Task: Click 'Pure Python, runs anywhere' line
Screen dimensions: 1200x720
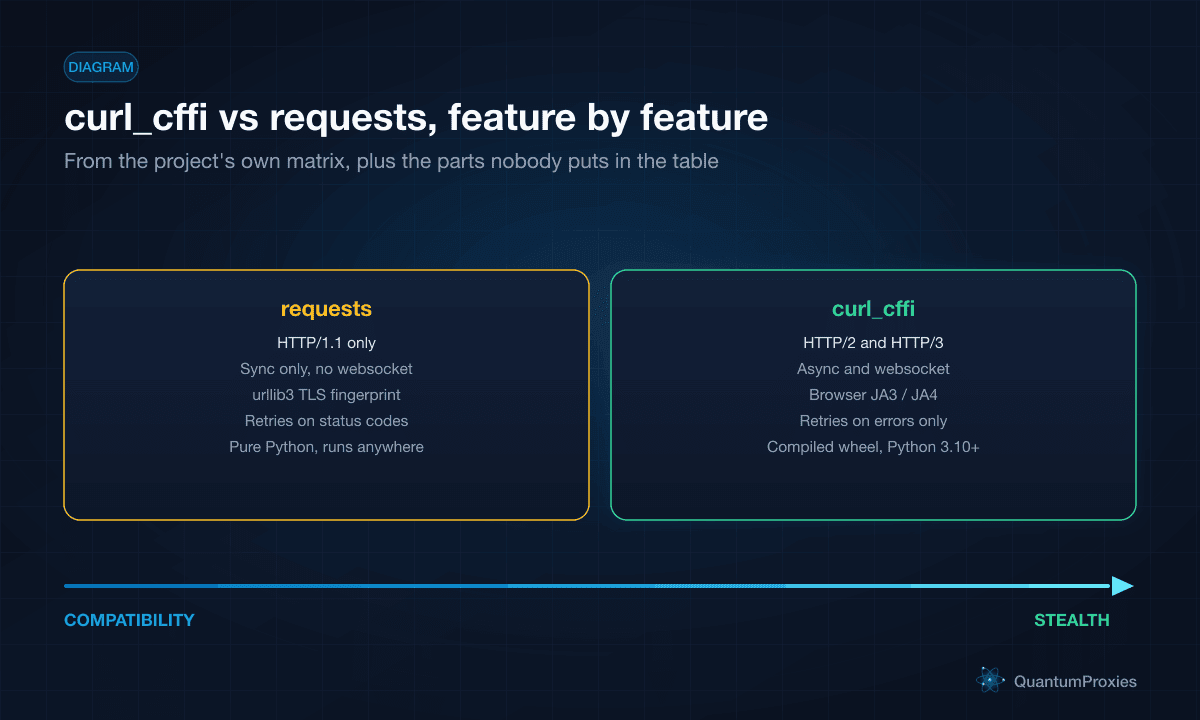Action: (326, 447)
